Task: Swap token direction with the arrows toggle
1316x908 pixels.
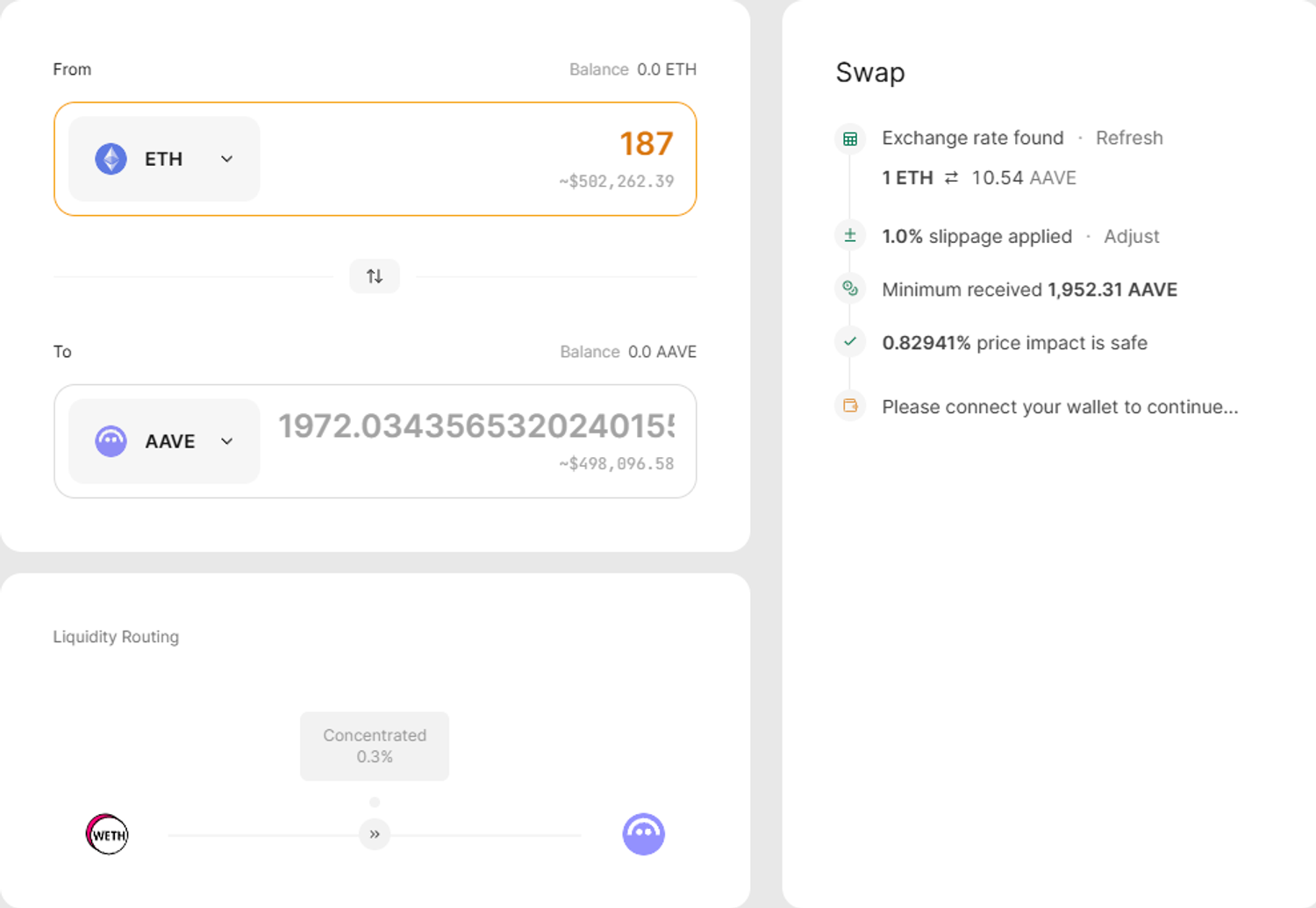Action: click(x=375, y=276)
